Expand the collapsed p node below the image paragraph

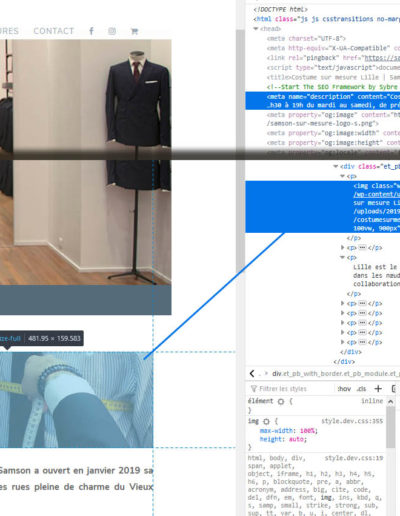342,247
